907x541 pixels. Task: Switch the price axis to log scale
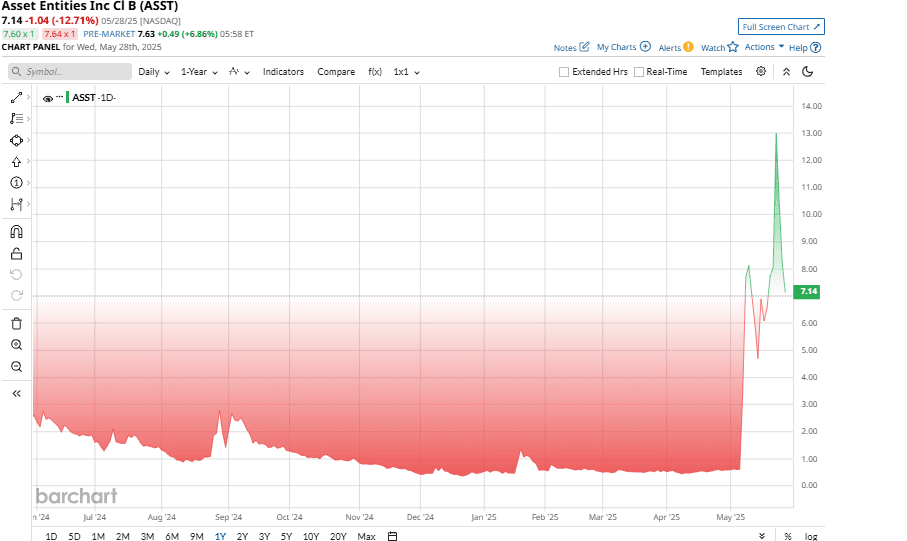tap(809, 536)
